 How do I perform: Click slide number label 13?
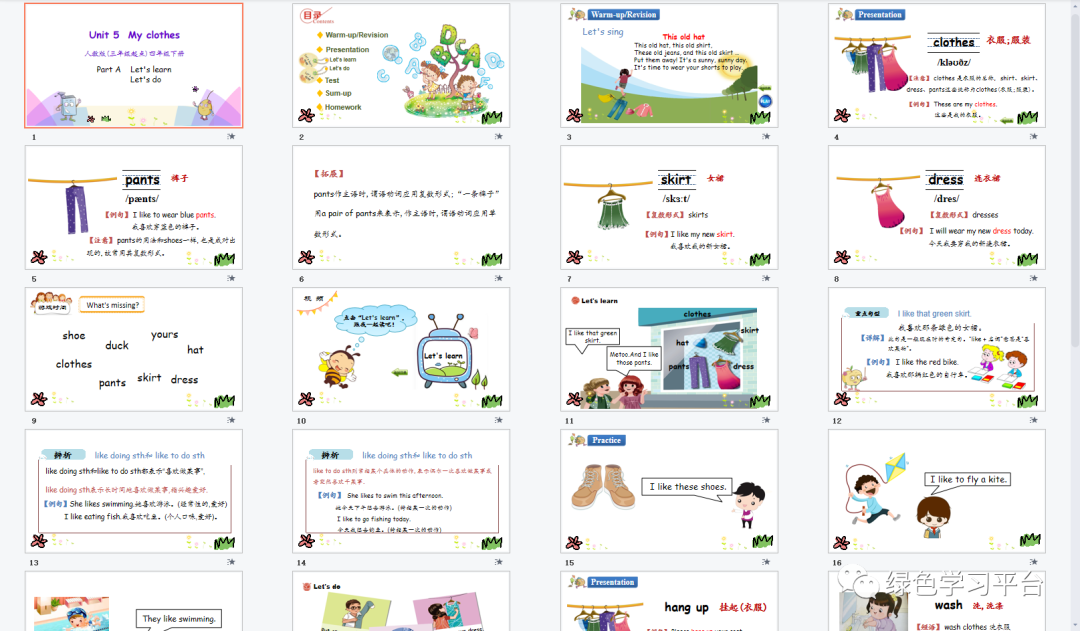pyautogui.click(x=34, y=563)
